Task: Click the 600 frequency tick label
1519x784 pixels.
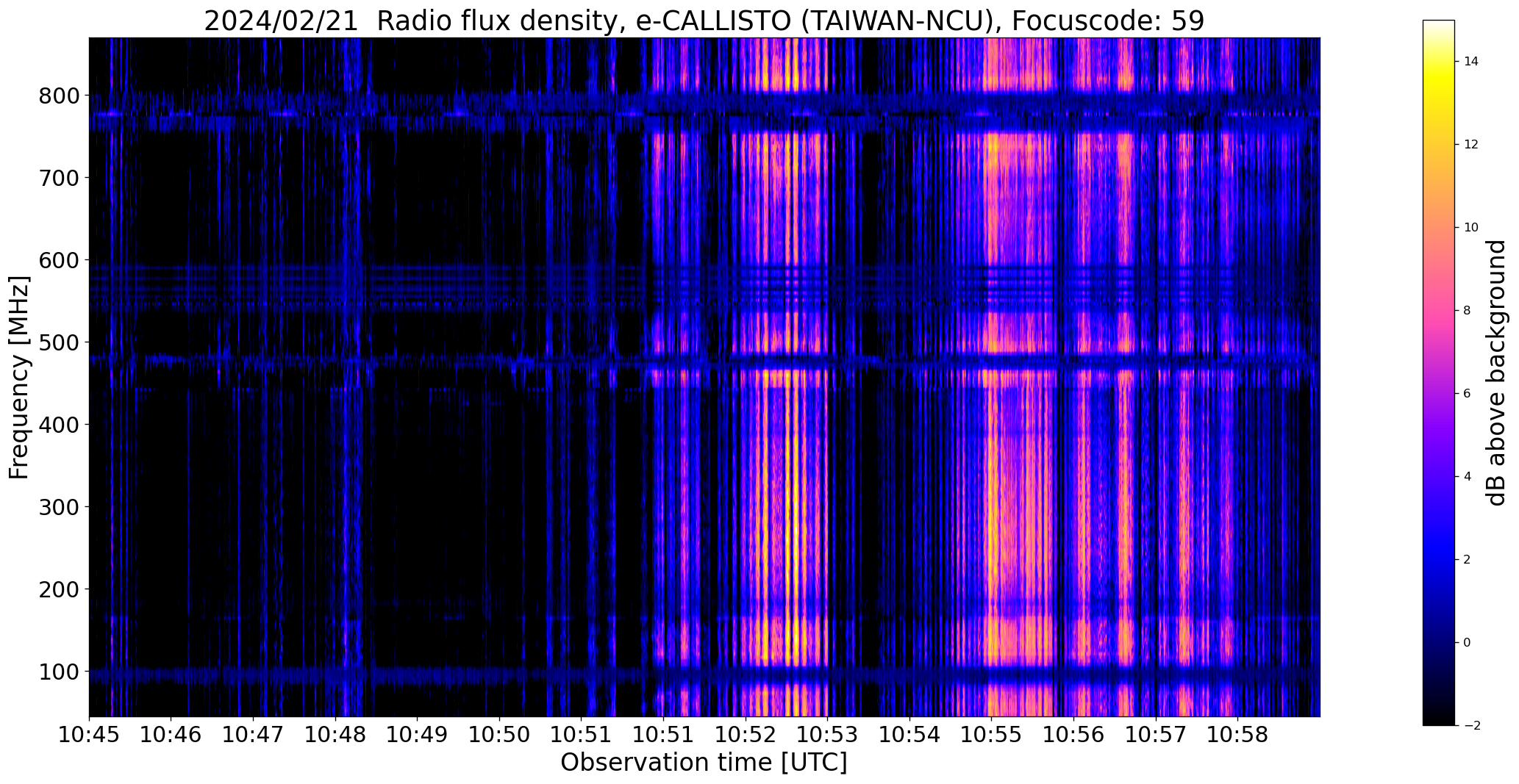Action: 58,260
